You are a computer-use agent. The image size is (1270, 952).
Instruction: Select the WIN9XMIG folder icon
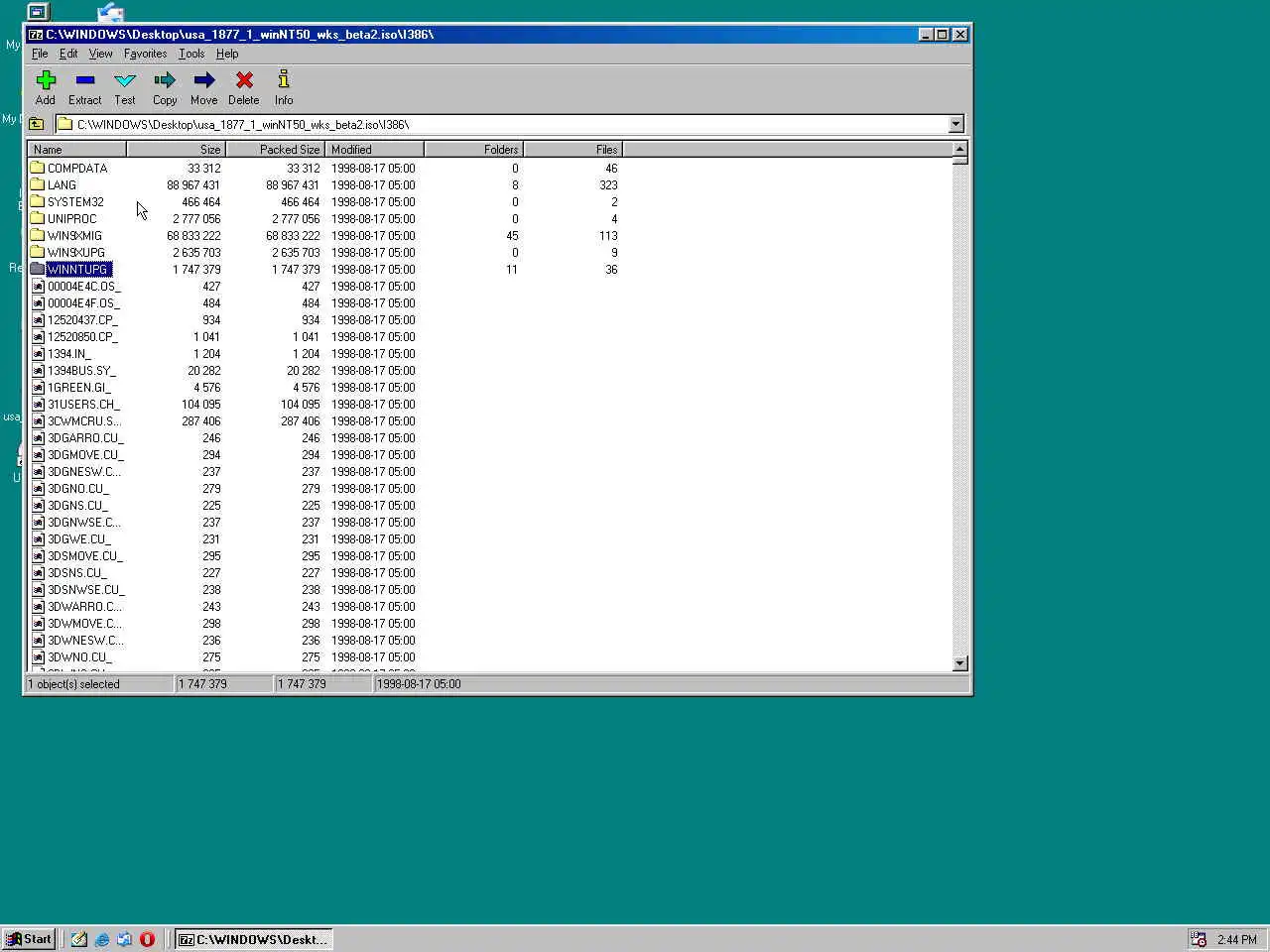point(38,235)
